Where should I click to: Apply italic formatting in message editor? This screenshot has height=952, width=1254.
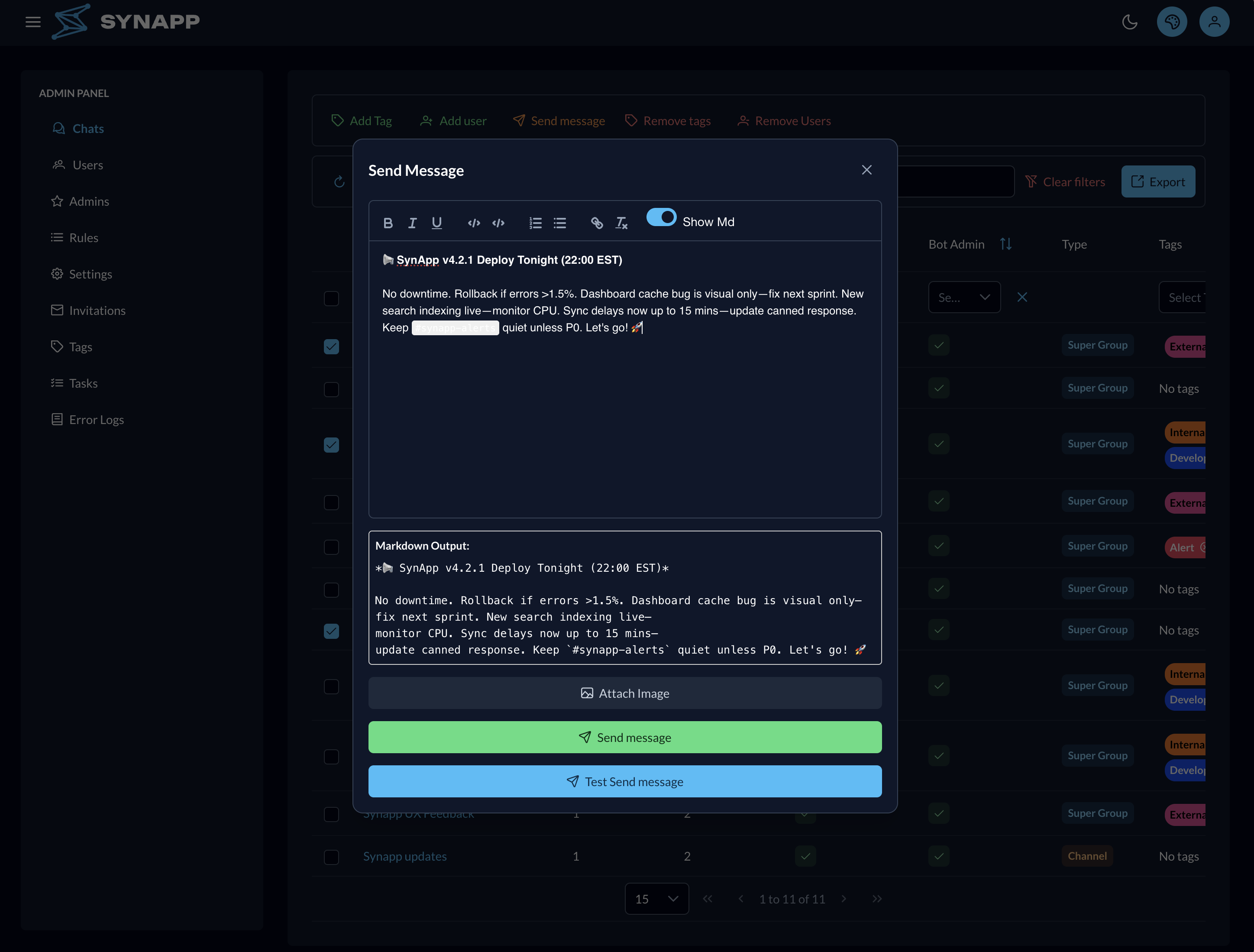412,223
